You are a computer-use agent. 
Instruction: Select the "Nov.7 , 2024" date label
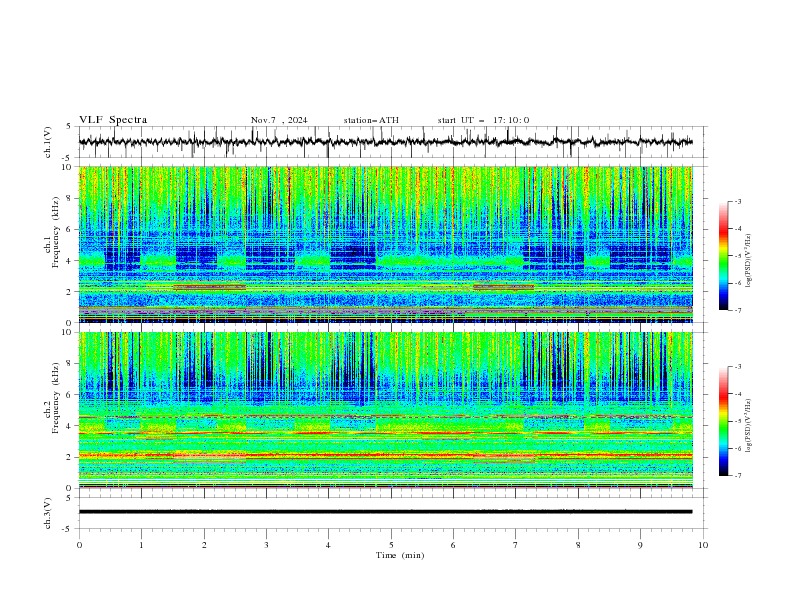[x=279, y=120]
